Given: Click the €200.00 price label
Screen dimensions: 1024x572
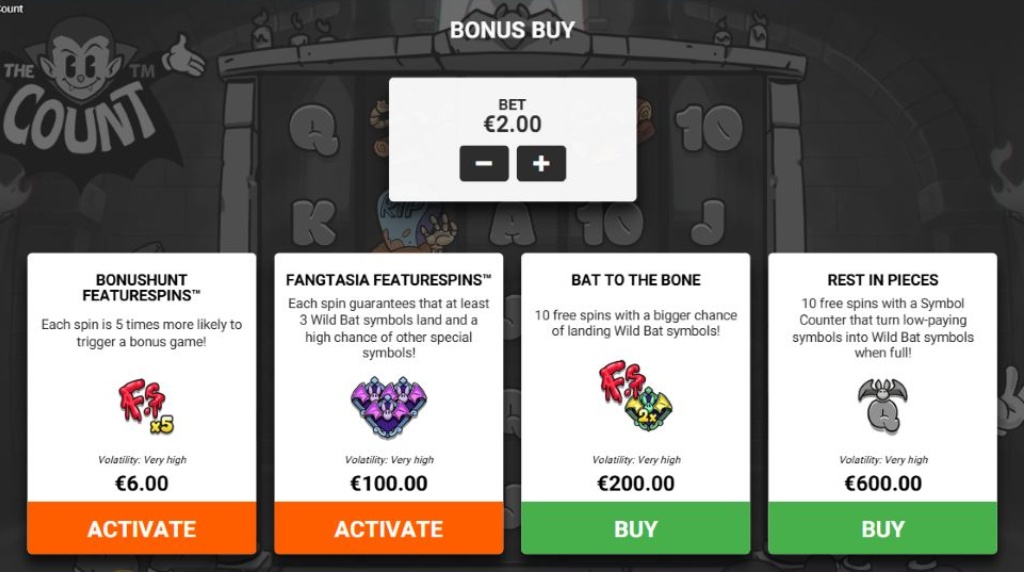Looking at the screenshot, I should click(x=636, y=484).
